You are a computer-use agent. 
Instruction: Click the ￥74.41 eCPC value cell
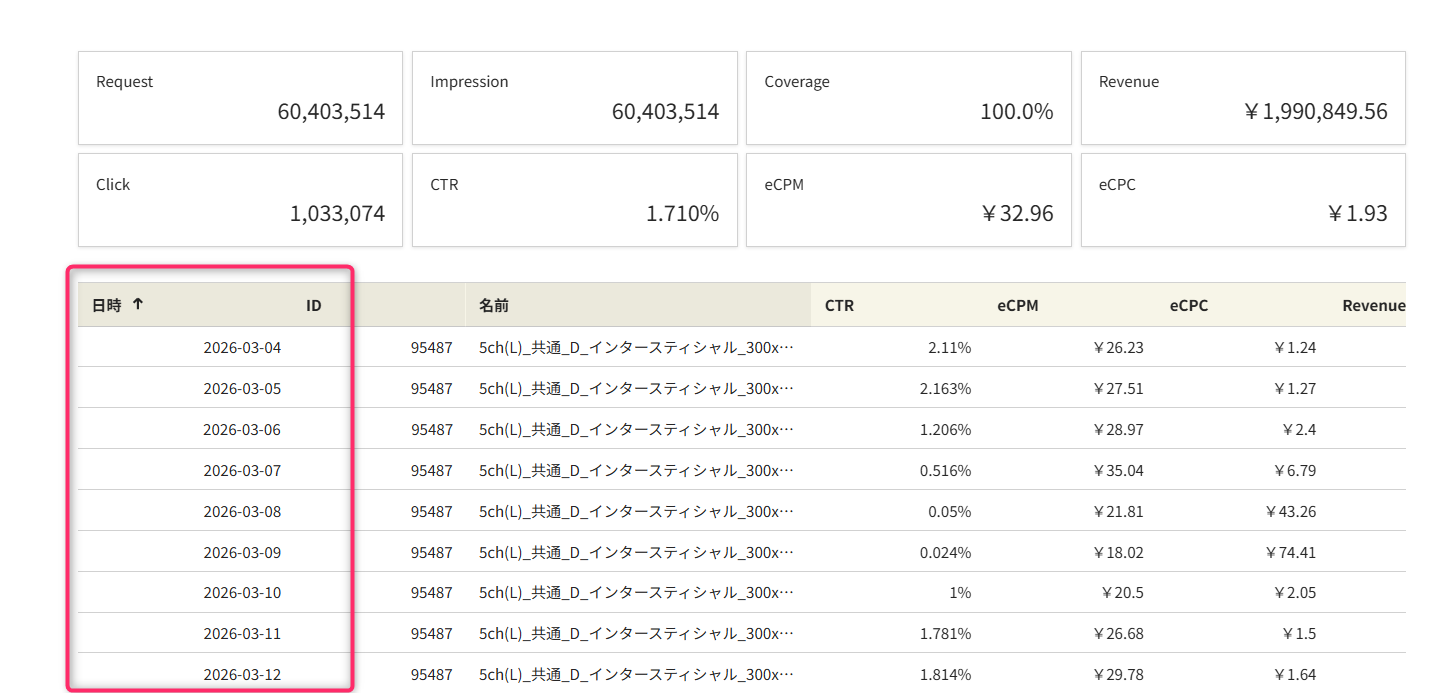1290,552
